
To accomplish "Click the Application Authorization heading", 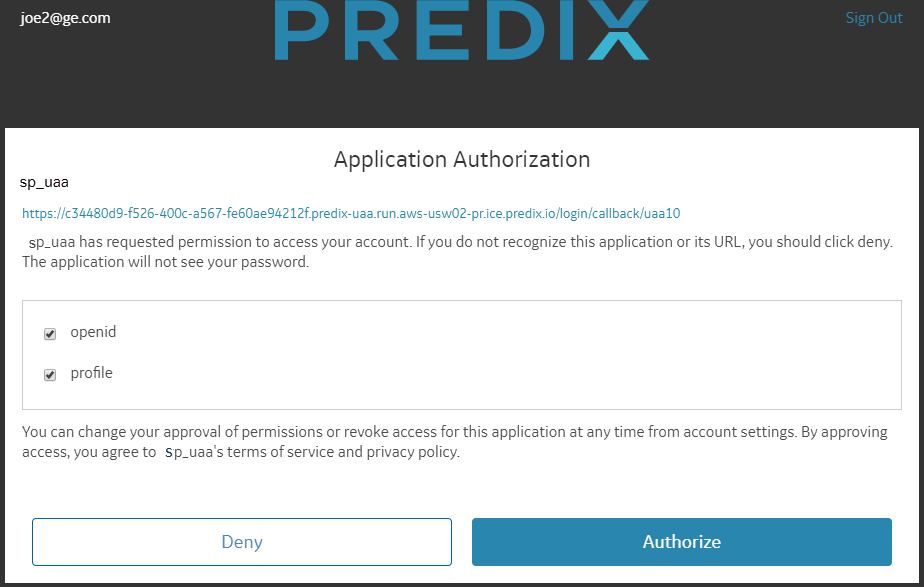I will (x=462, y=159).
